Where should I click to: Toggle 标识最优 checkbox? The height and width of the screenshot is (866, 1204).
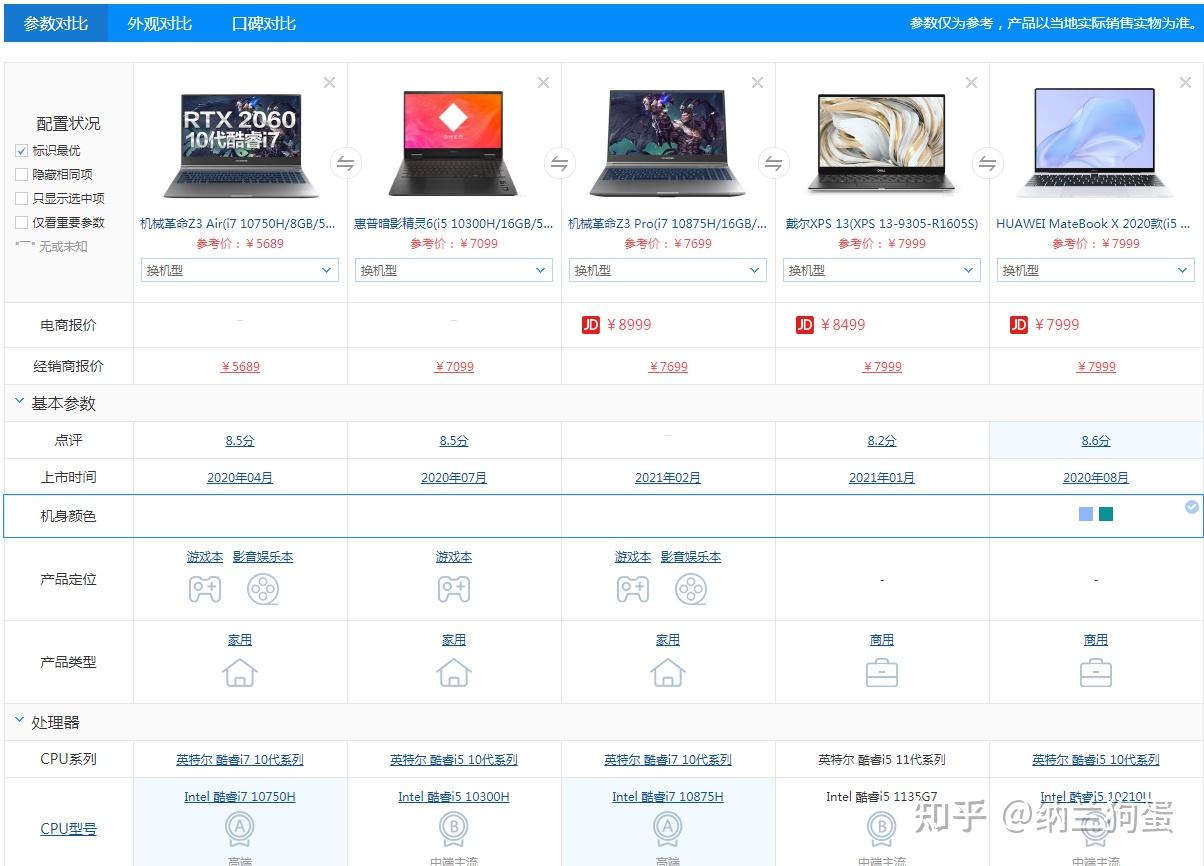click(22, 151)
